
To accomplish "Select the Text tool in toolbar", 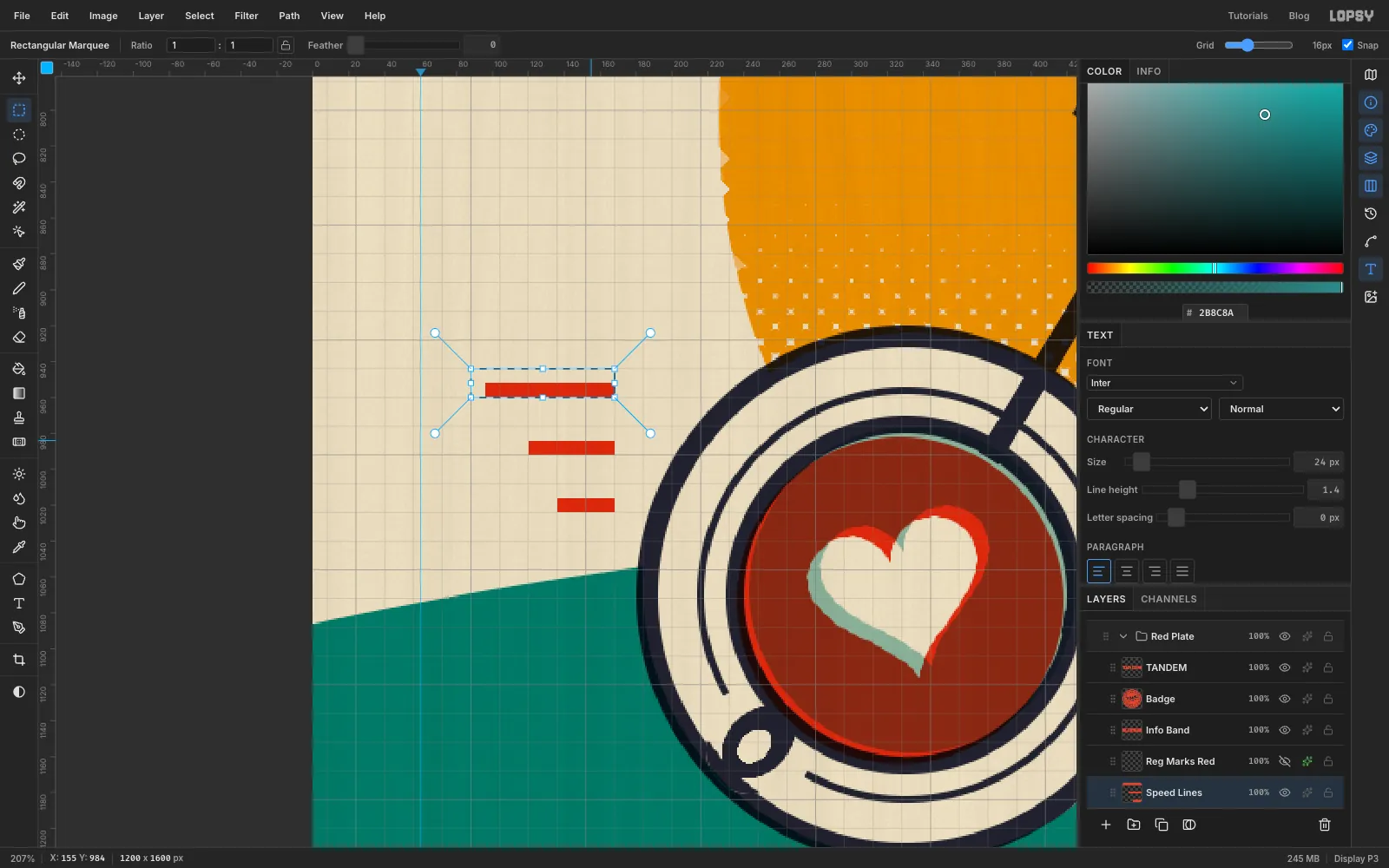I will click(19, 603).
